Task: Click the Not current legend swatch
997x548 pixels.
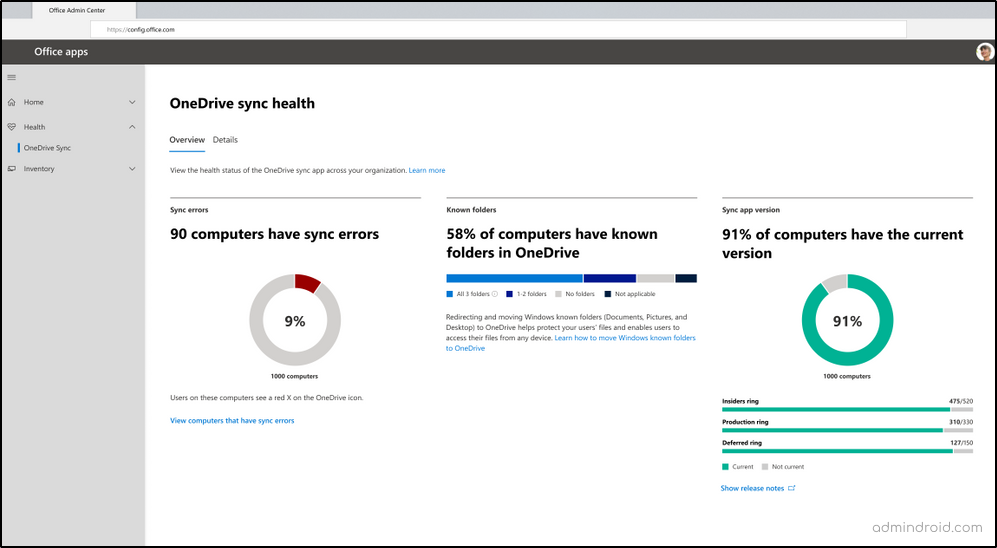Action: tap(764, 467)
